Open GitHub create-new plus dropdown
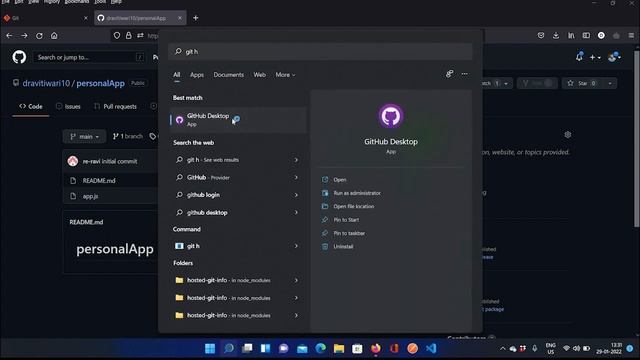This screenshot has height=360, width=640. point(595,58)
